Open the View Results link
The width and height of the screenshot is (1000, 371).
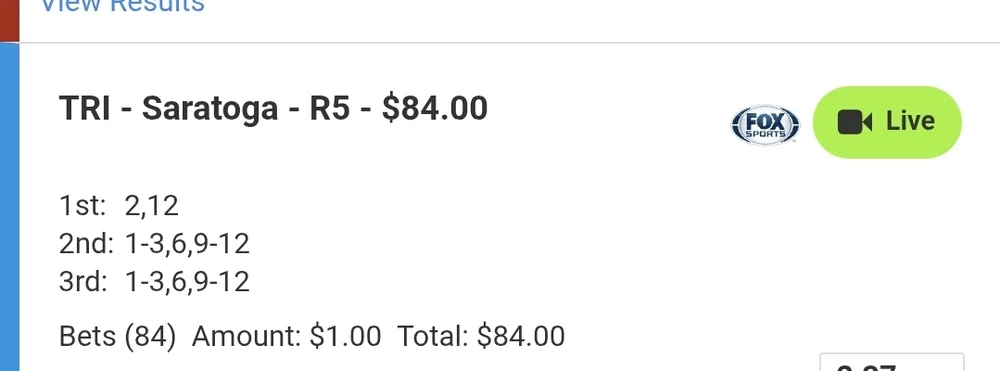(x=122, y=5)
